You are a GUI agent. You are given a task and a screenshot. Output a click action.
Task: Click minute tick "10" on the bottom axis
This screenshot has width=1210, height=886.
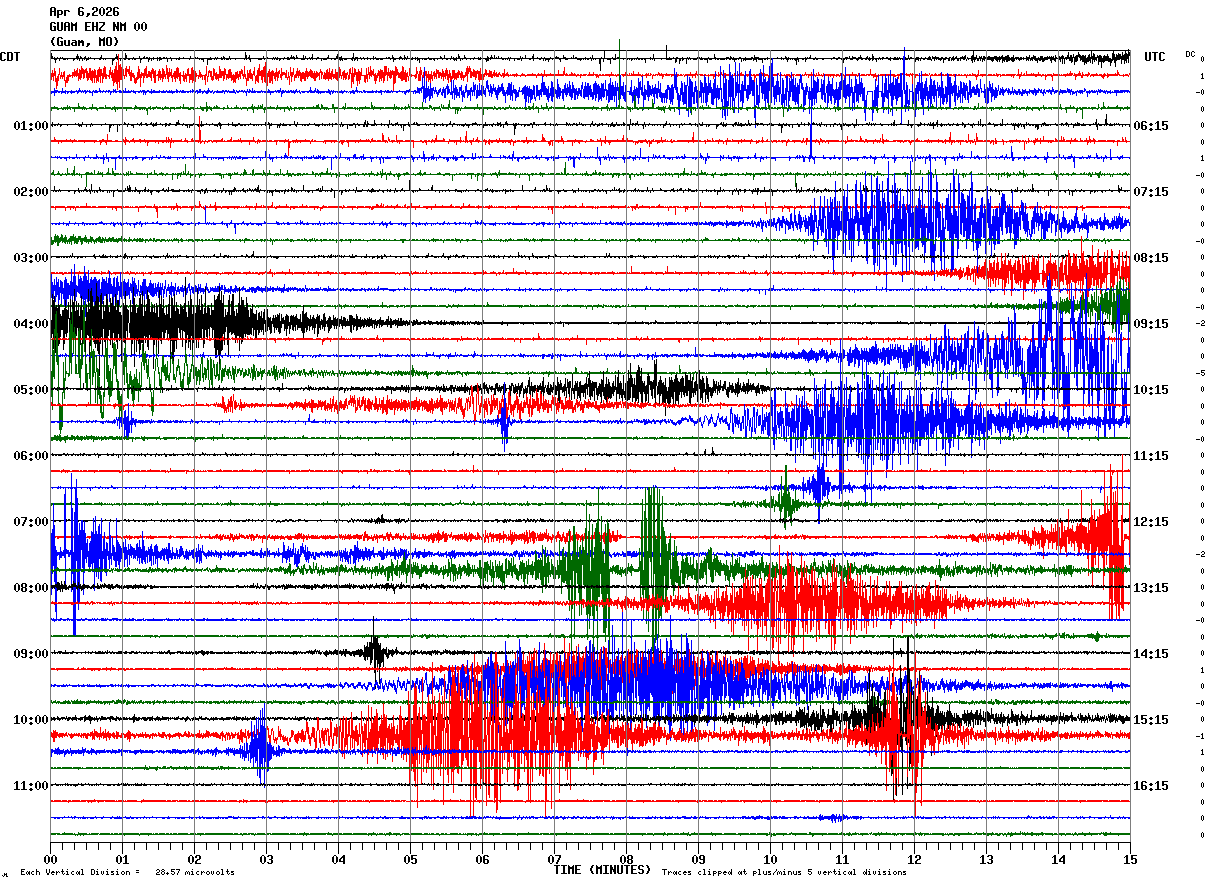point(770,859)
